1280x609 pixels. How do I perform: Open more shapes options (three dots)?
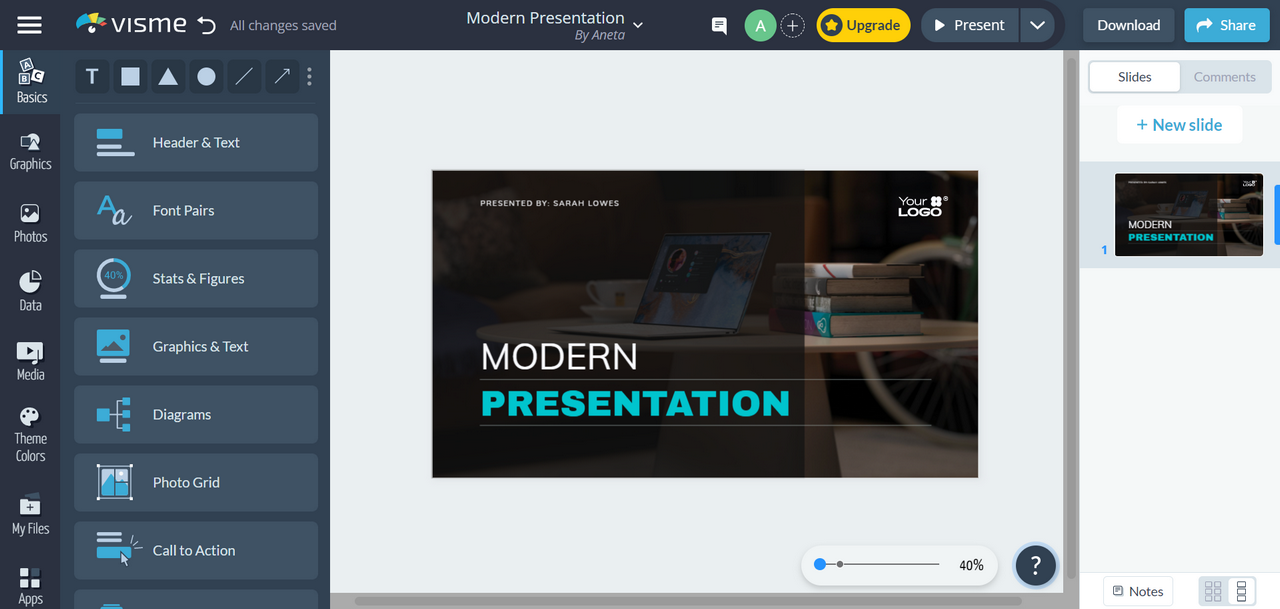pyautogui.click(x=310, y=76)
